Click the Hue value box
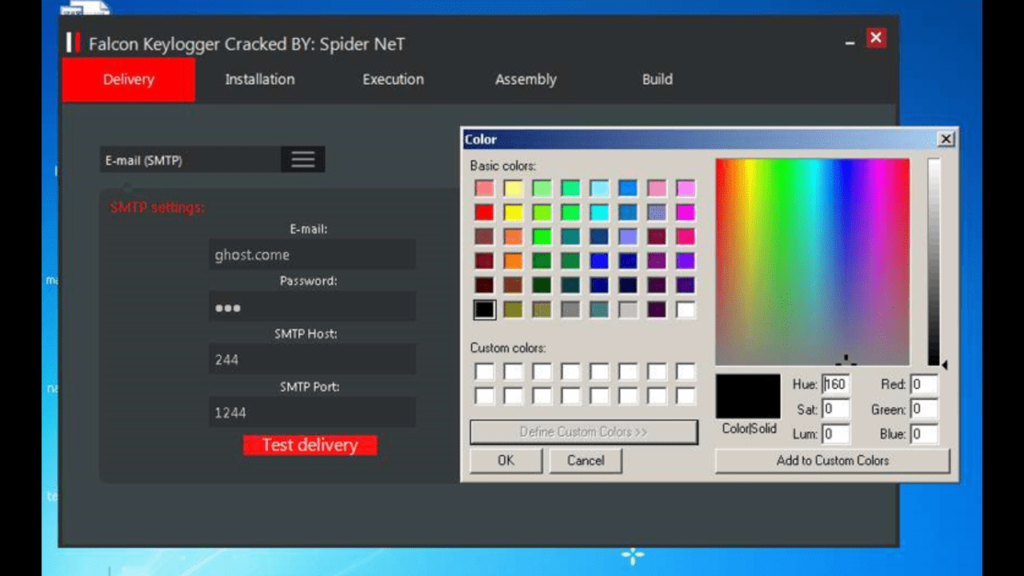 835,384
